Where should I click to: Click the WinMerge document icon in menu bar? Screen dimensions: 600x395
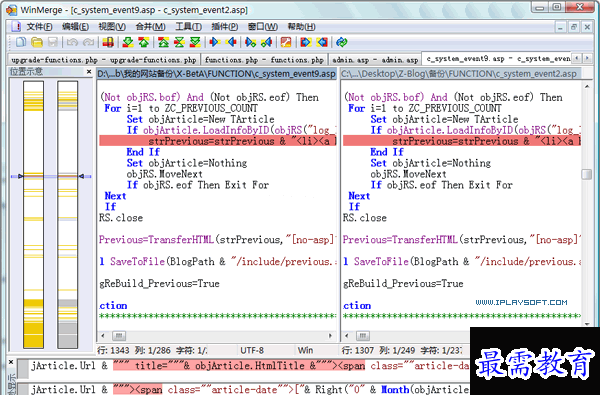click(x=16, y=26)
